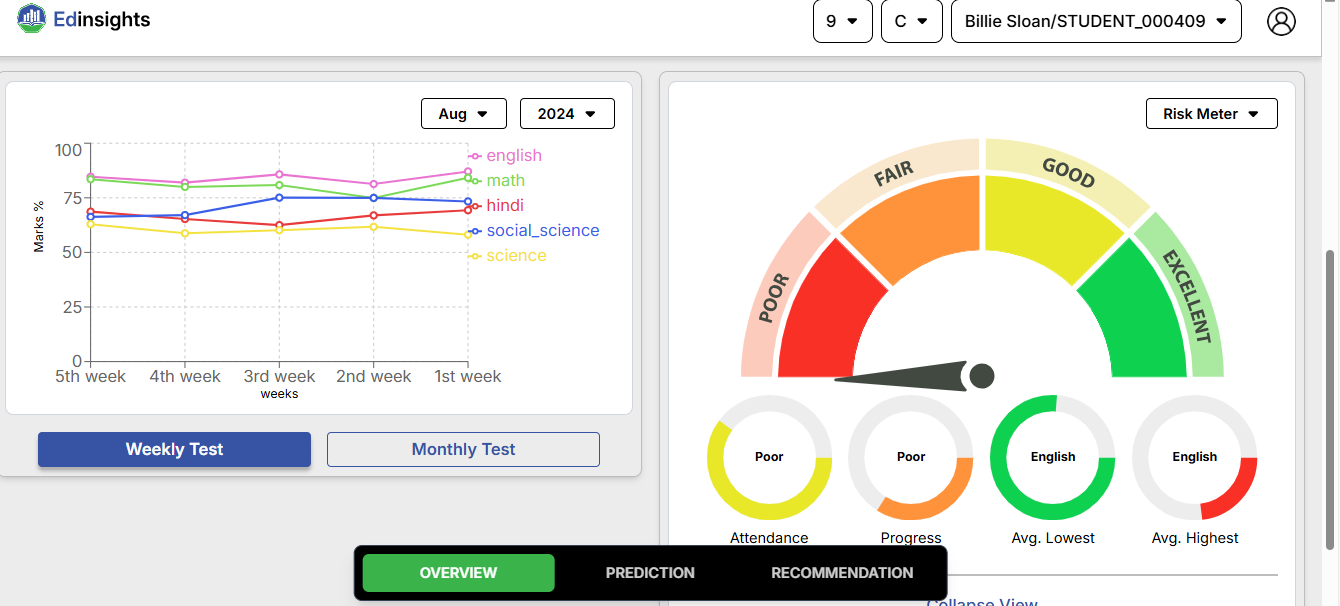Click the Monthly Test button
Image resolution: width=1340 pixels, height=606 pixels.
463,450
